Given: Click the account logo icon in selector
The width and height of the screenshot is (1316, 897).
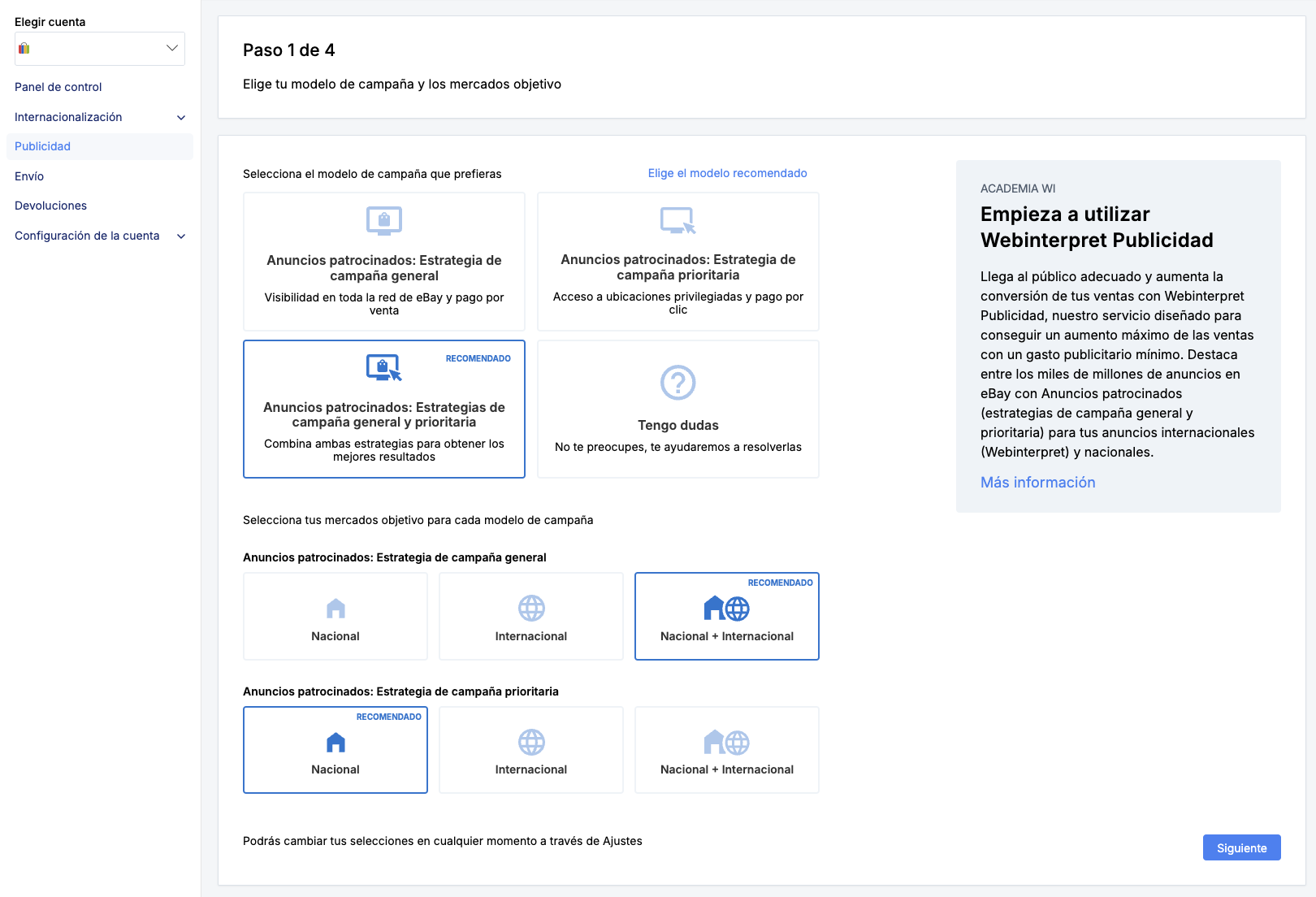Looking at the screenshot, I should pyautogui.click(x=24, y=49).
